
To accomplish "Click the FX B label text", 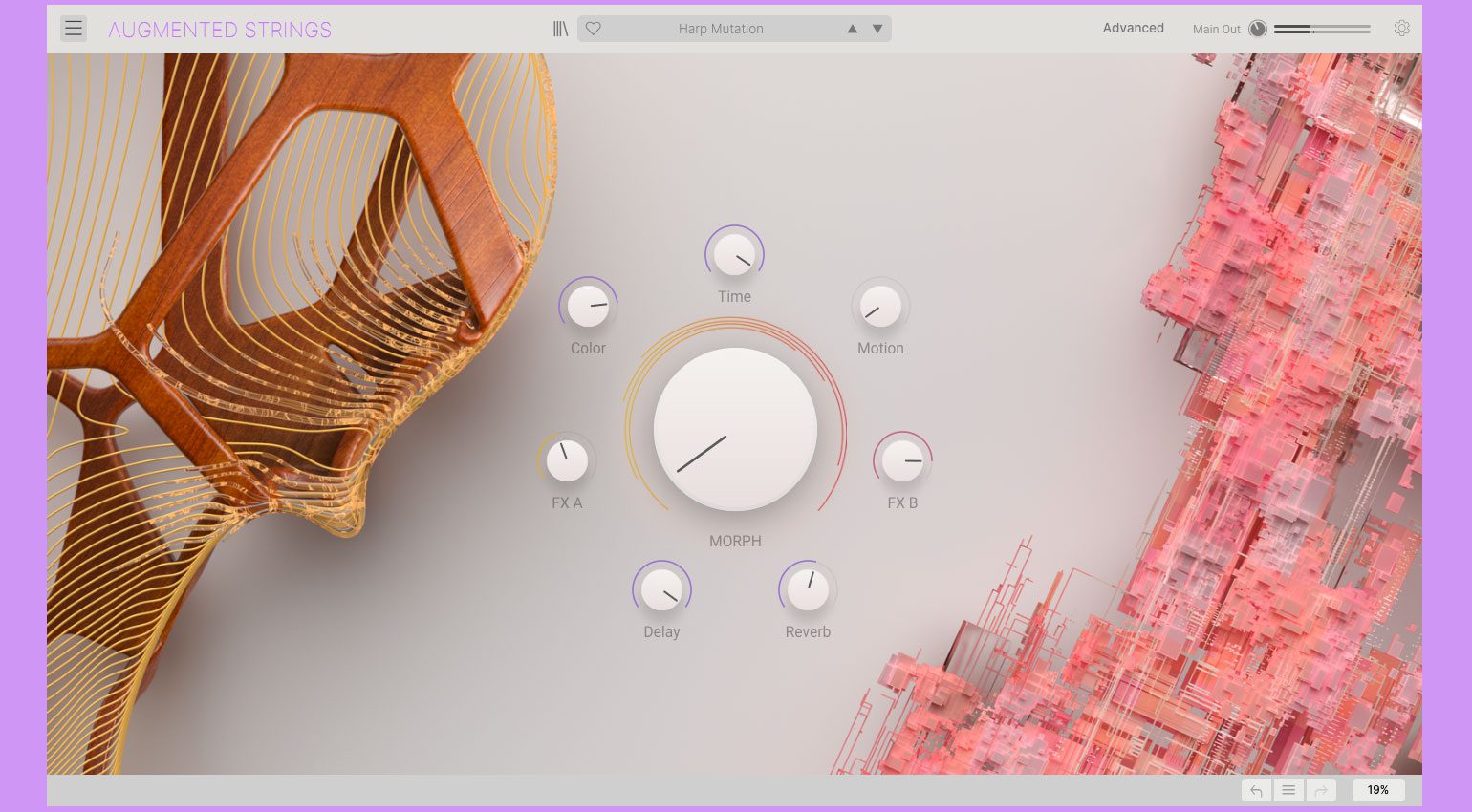I will 902,502.
